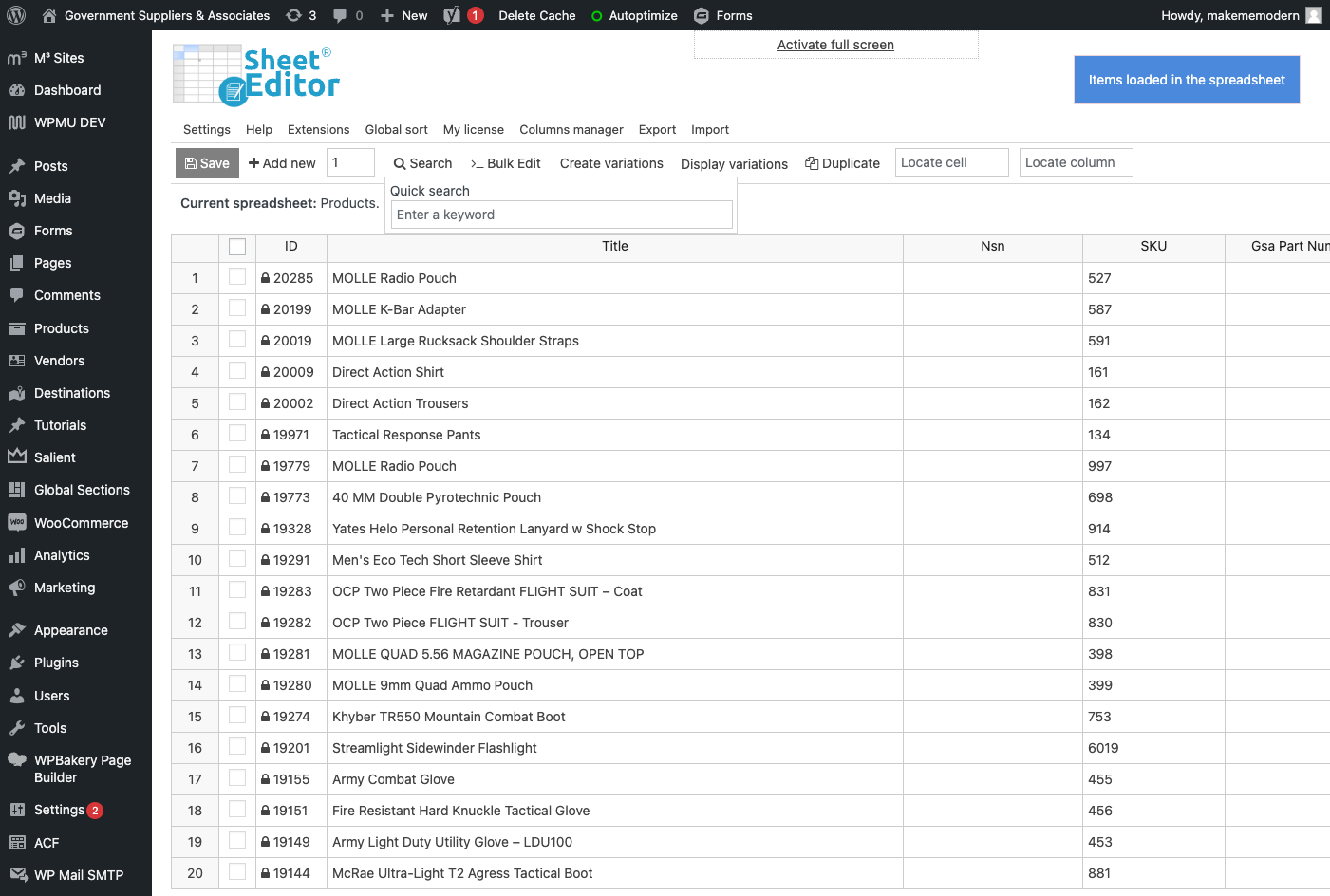Click the Tools wrench icon
Viewport: 1330px width, 896px height.
[x=17, y=728]
